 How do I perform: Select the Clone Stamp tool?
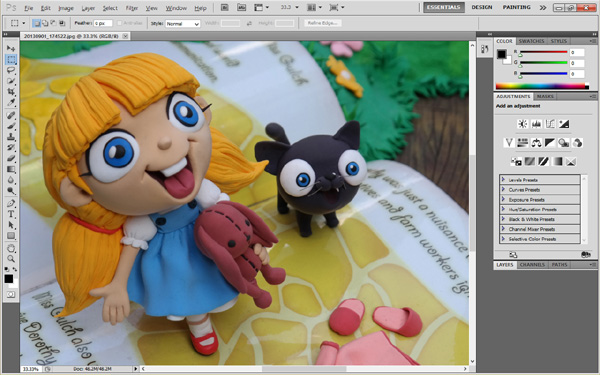tap(11, 137)
